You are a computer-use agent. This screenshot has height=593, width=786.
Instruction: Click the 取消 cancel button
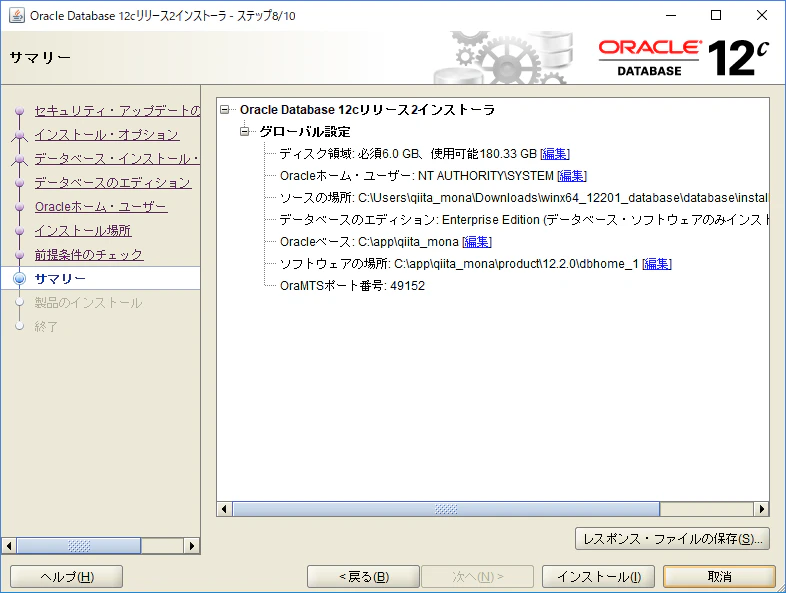719,577
